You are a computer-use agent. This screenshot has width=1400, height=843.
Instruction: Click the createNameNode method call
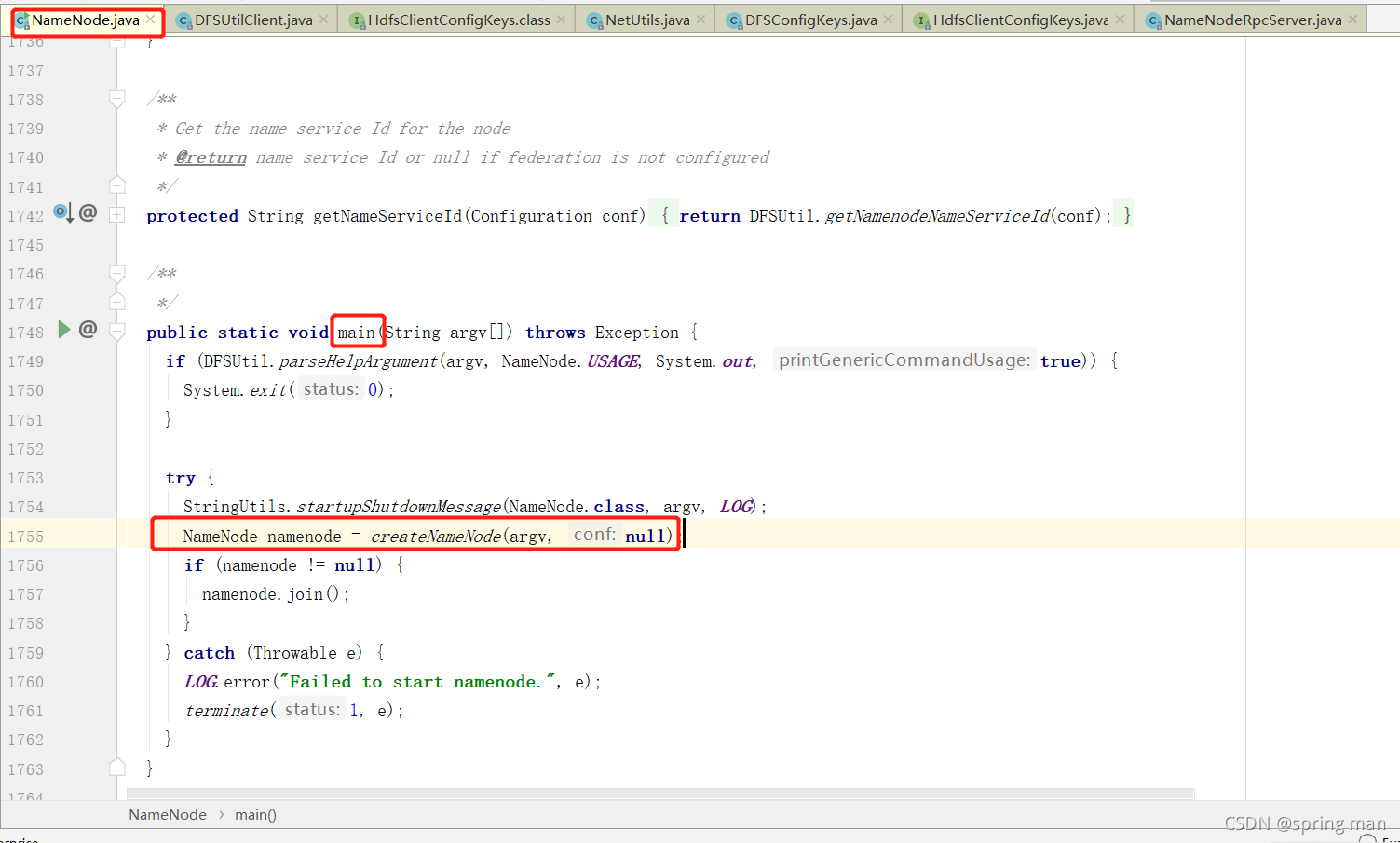(436, 536)
